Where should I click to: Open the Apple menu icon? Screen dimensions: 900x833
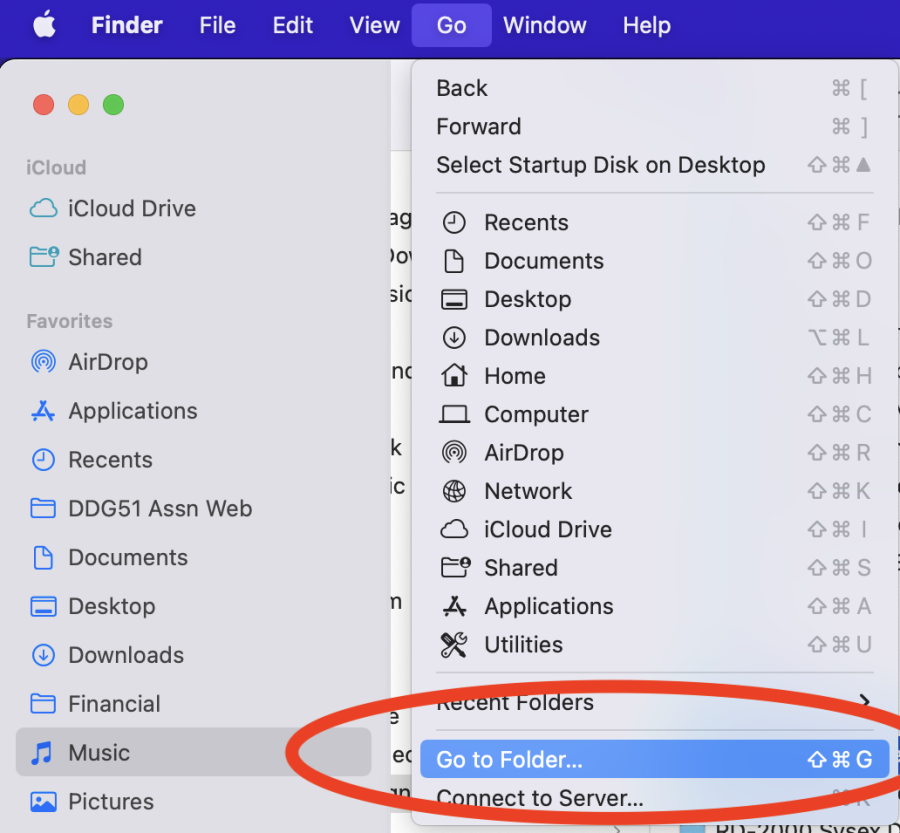(x=44, y=25)
